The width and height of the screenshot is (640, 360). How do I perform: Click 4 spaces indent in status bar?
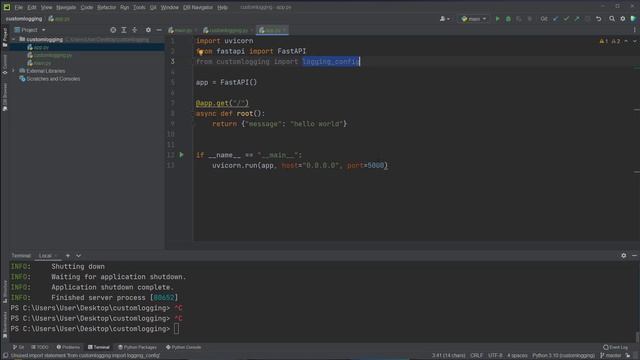(517, 356)
